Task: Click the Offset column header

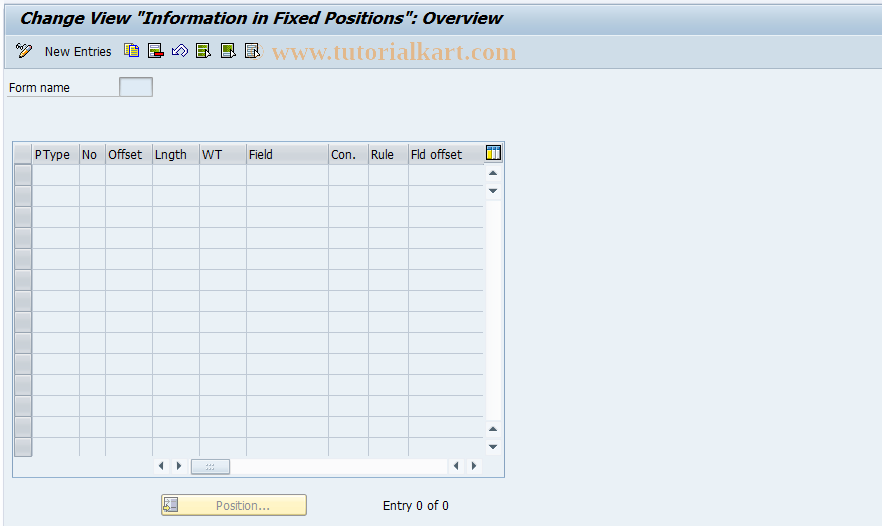Action: (129, 154)
